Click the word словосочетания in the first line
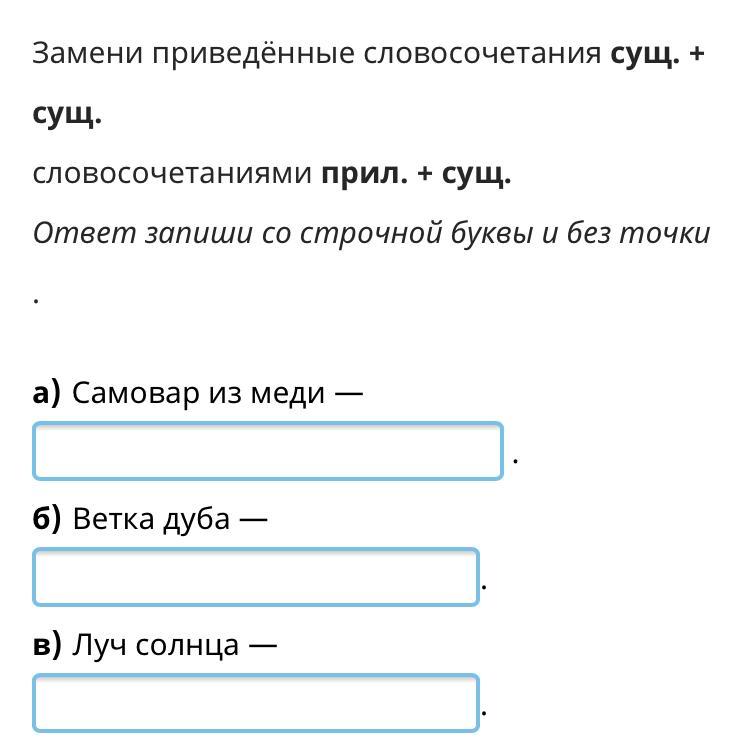 pos(482,54)
